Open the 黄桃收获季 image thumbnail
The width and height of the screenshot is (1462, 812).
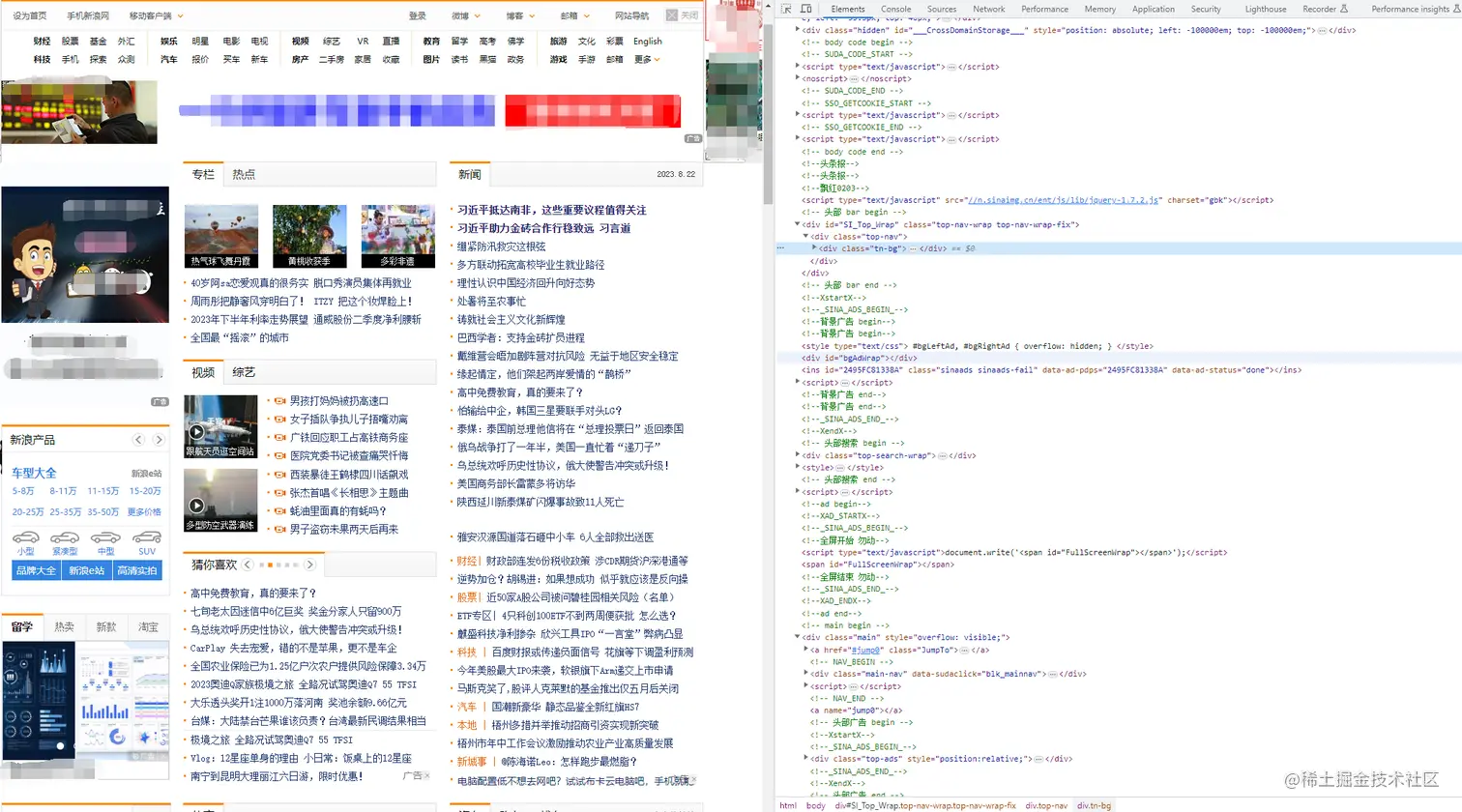[309, 236]
